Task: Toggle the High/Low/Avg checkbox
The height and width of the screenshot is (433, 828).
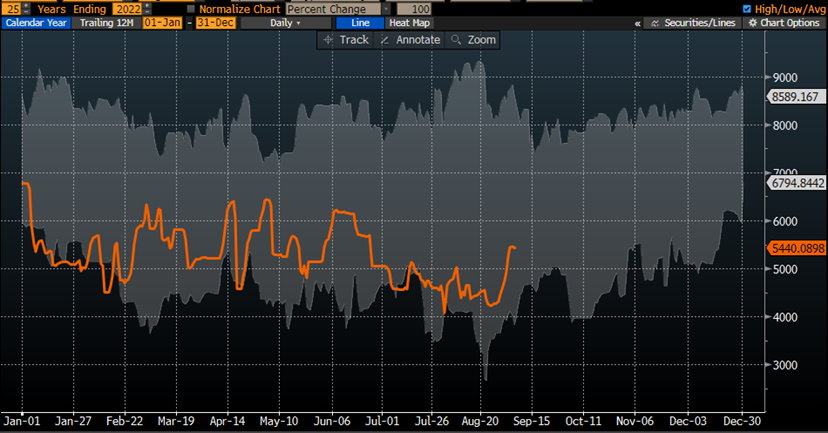Action: (x=748, y=8)
